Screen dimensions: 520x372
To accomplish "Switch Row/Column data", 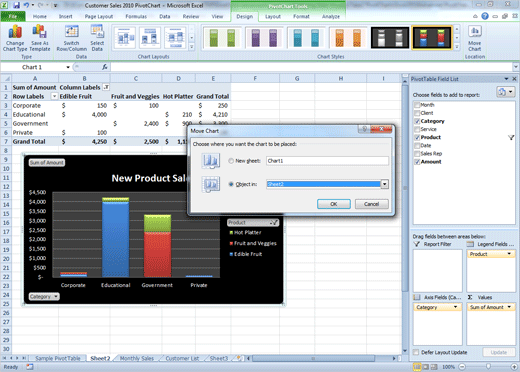I will point(71,38).
